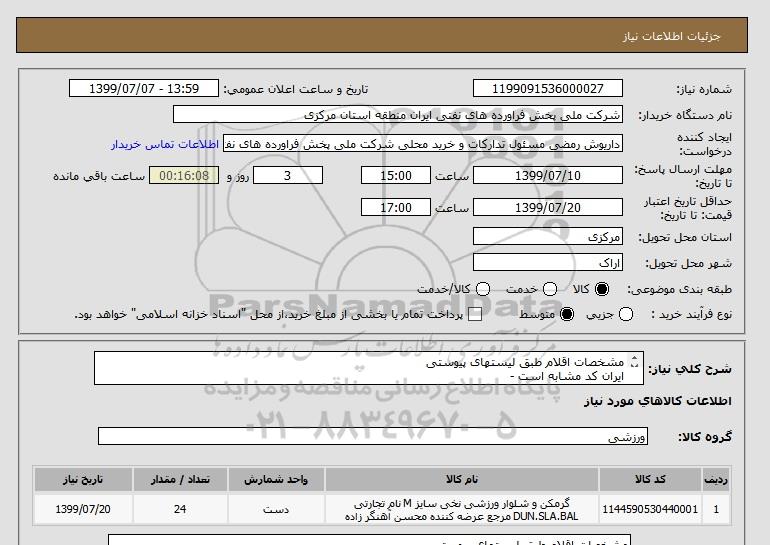Click the نام کالا column header
The height and width of the screenshot is (545, 770).
coord(462,479)
